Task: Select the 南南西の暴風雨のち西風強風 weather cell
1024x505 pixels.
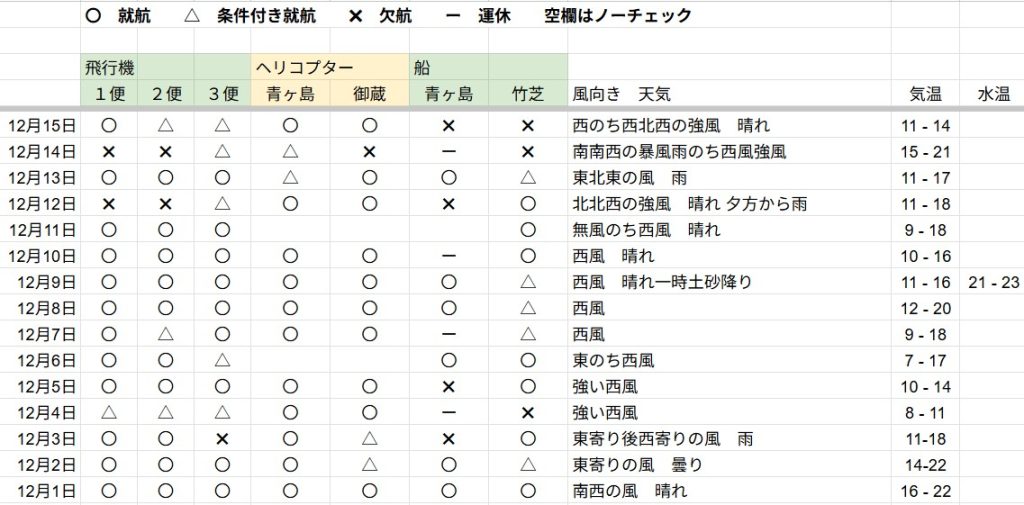Action: pos(679,152)
